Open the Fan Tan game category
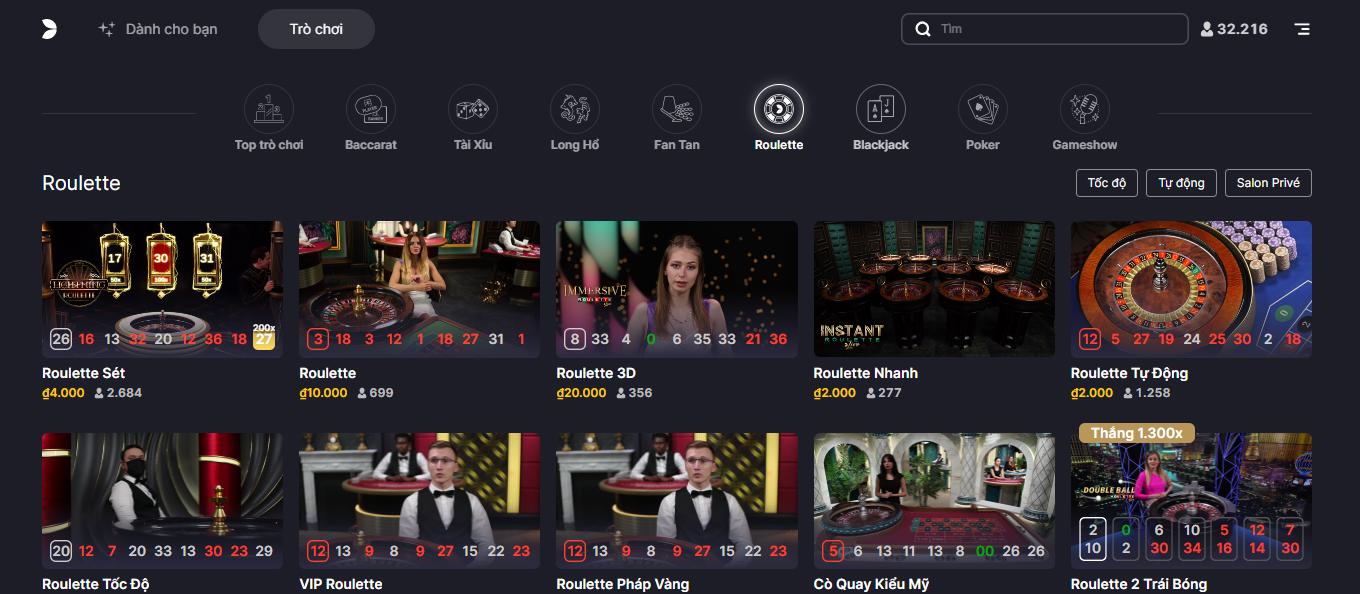This screenshot has width=1360, height=594. [677, 109]
